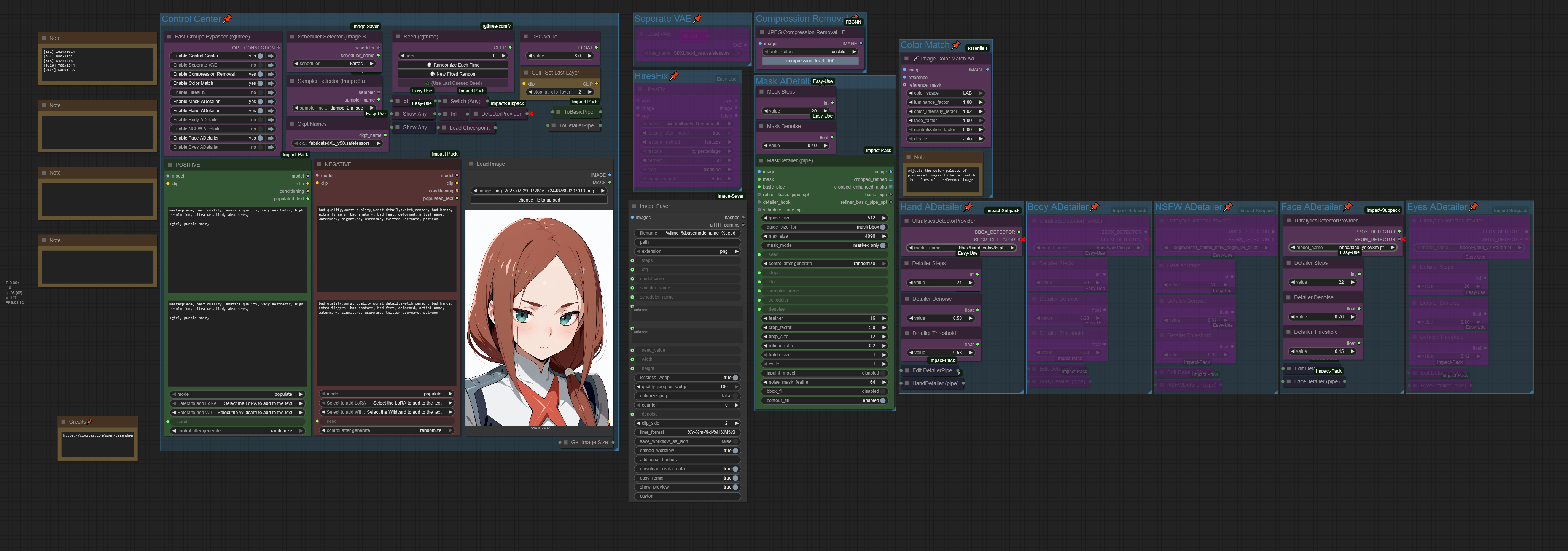Click the pushpin icon on Face ADetailer group

click(x=1348, y=207)
